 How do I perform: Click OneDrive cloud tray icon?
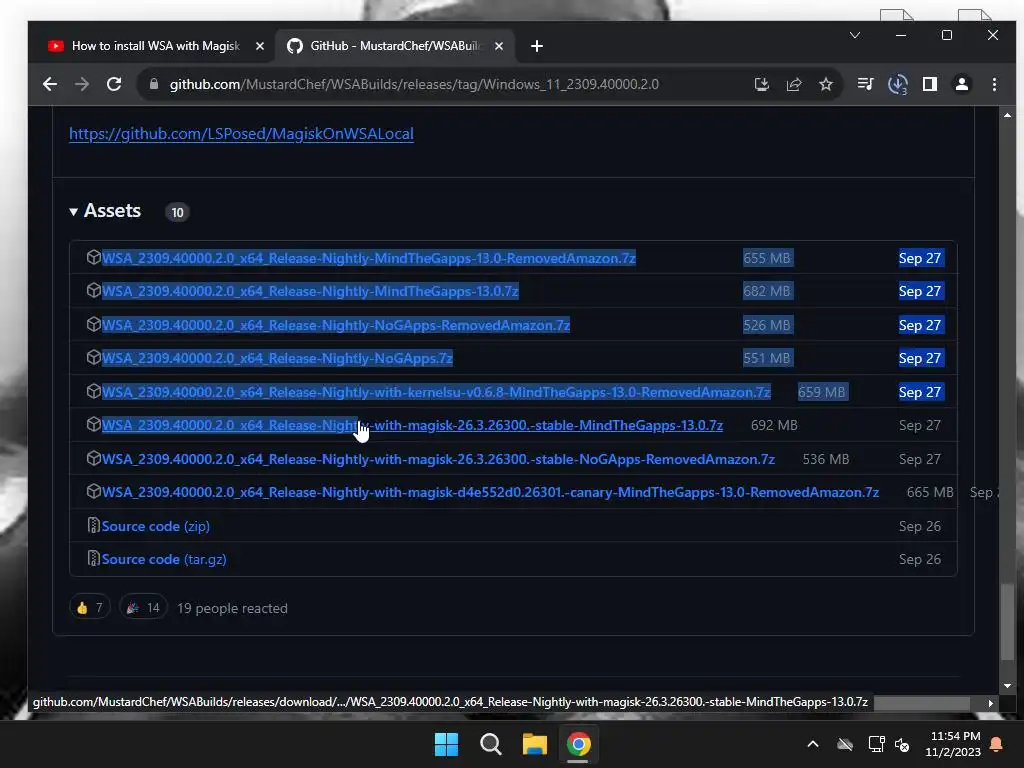click(845, 744)
